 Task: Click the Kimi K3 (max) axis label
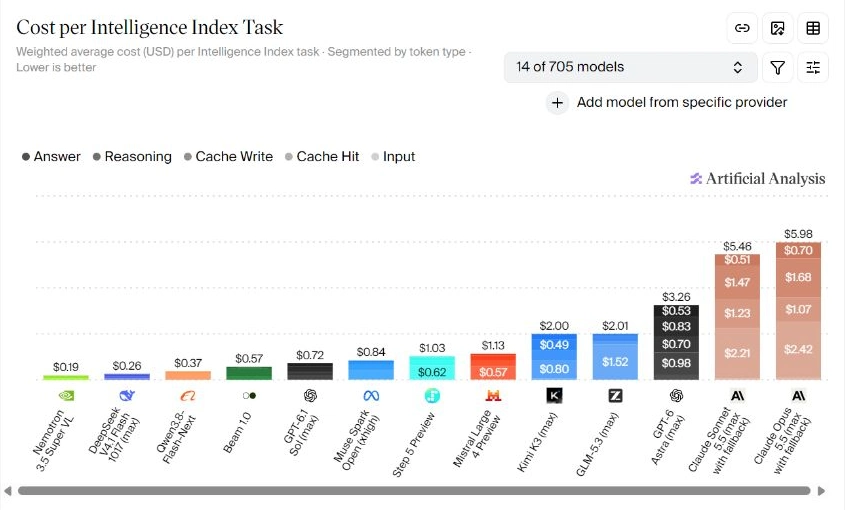pyautogui.click(x=537, y=442)
